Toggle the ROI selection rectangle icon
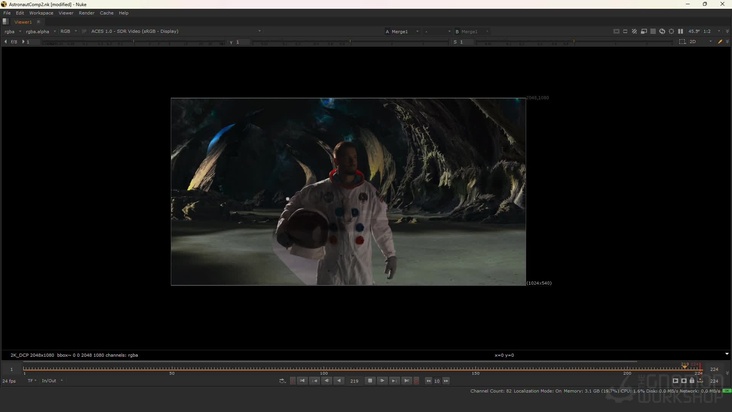Image resolution: width=732 pixels, height=412 pixels. click(x=682, y=42)
